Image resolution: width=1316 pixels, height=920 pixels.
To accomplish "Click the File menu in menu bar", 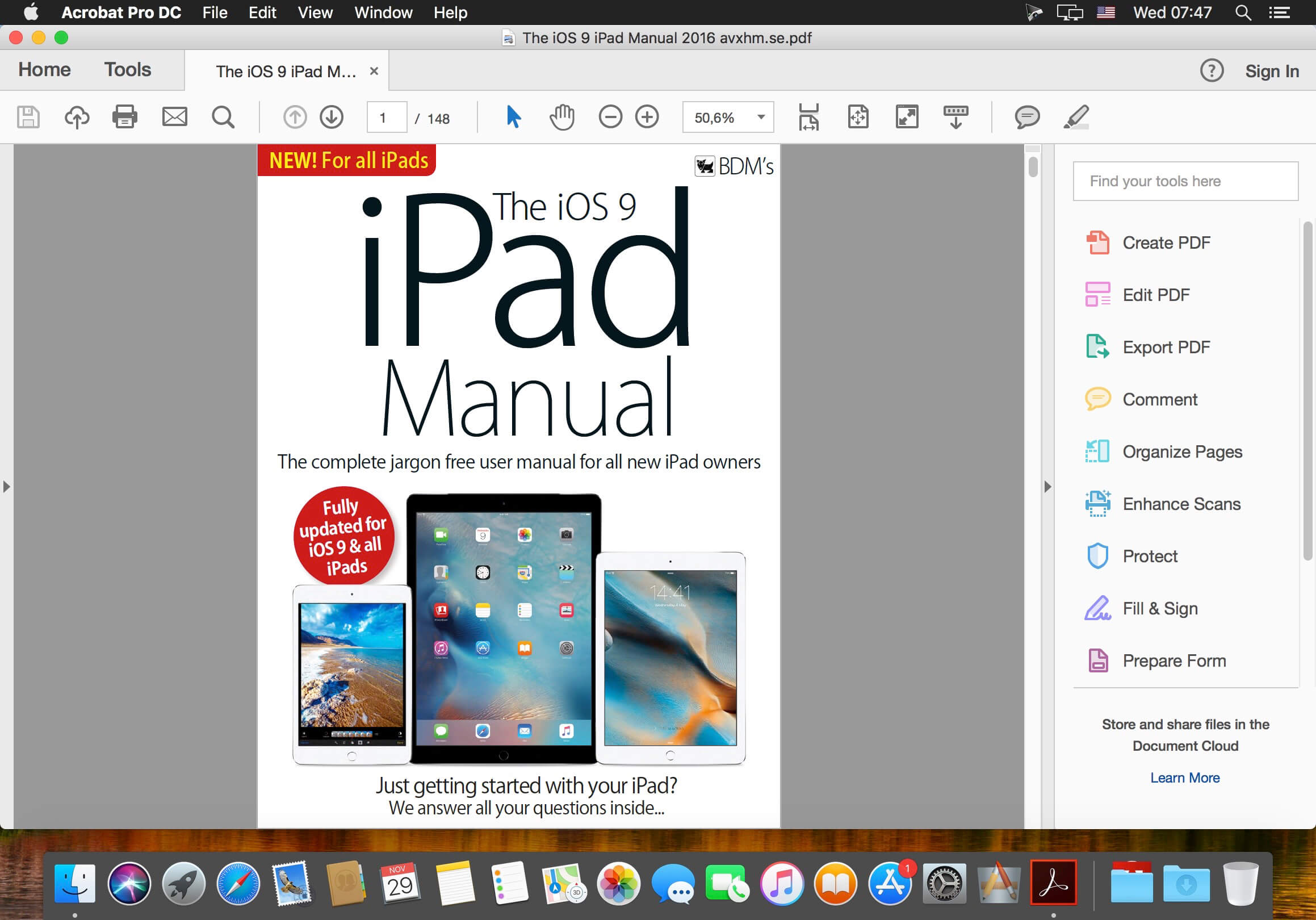I will pyautogui.click(x=213, y=12).
